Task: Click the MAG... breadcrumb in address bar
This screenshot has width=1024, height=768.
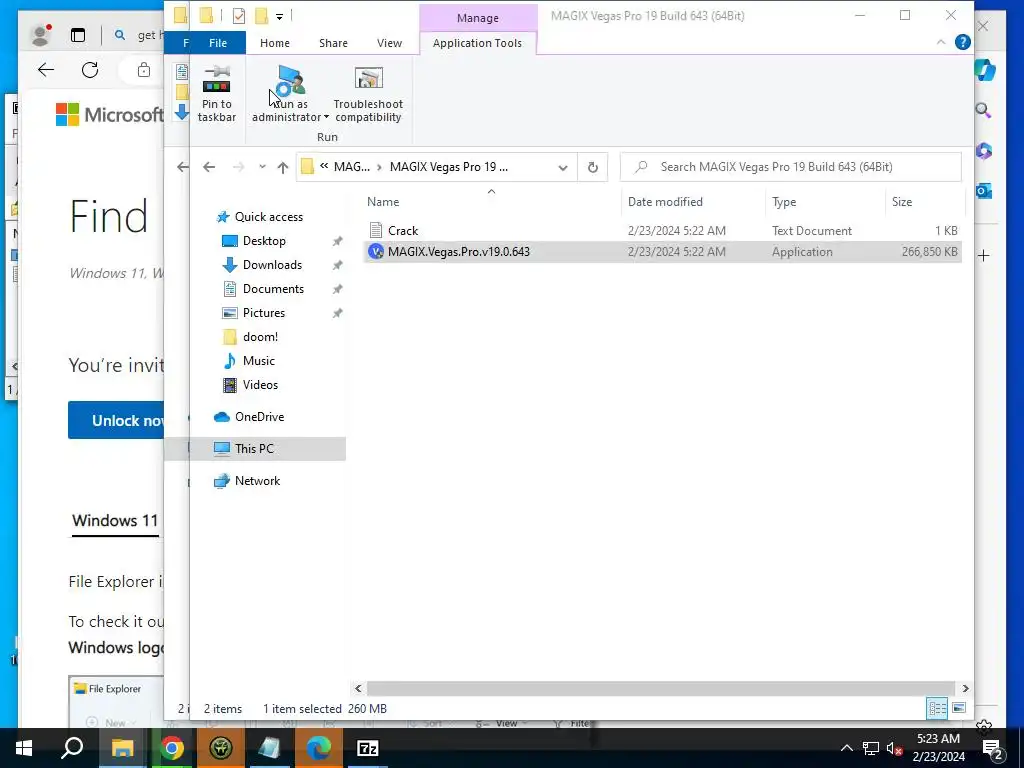Action: [x=351, y=167]
